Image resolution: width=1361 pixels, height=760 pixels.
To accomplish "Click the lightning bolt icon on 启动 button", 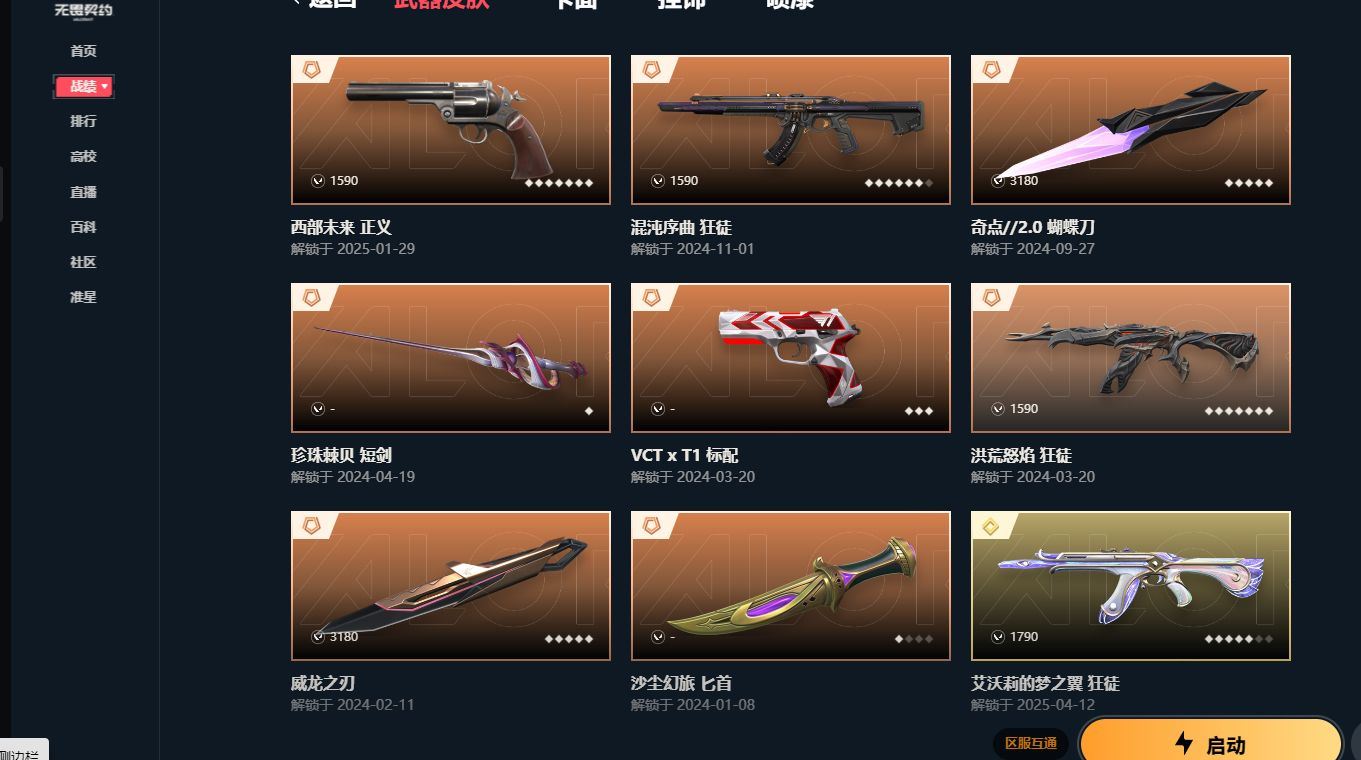I will 1184,743.
